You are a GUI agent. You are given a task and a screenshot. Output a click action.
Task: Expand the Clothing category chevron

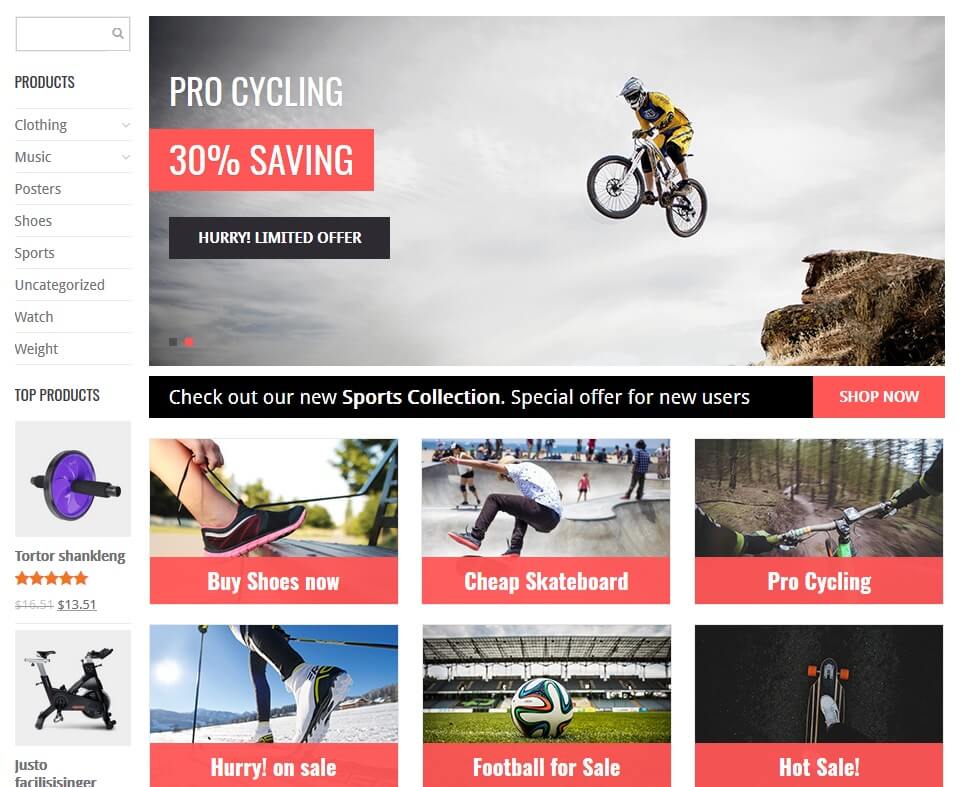click(x=126, y=125)
